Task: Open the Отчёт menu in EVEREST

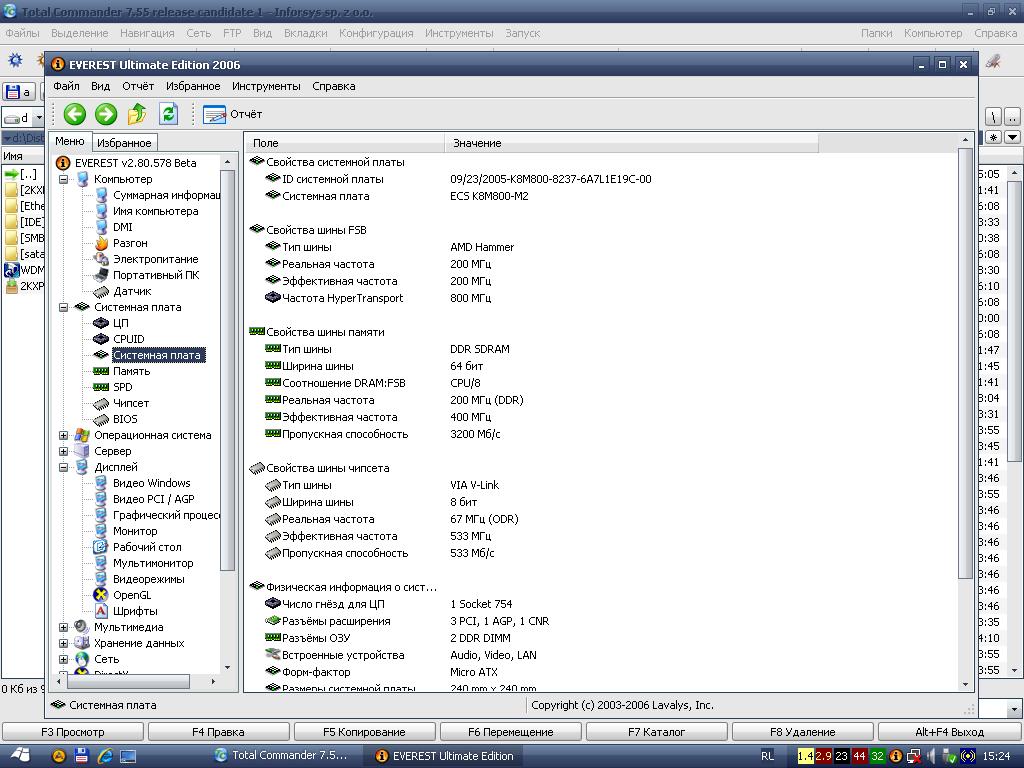Action: click(138, 86)
